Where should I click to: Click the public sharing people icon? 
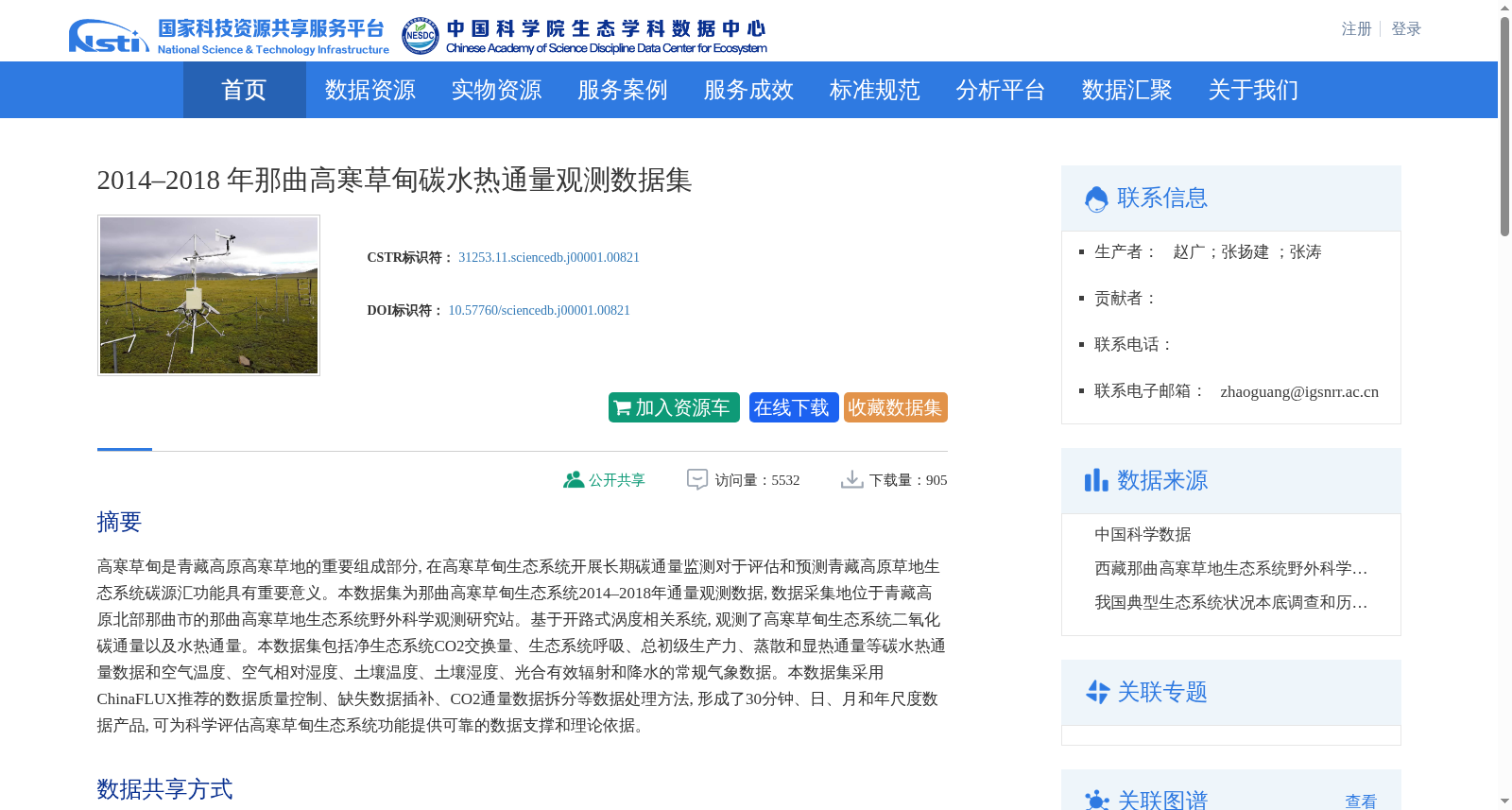pyautogui.click(x=574, y=479)
